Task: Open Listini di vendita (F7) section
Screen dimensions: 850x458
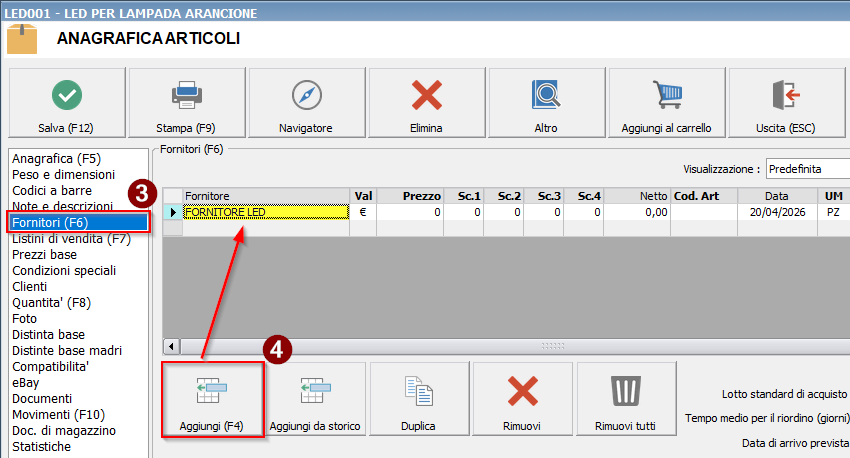Action: (71, 238)
